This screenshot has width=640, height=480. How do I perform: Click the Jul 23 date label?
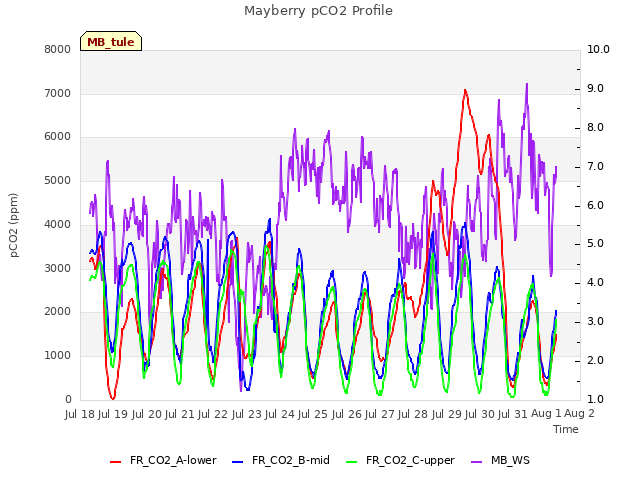click(x=246, y=414)
